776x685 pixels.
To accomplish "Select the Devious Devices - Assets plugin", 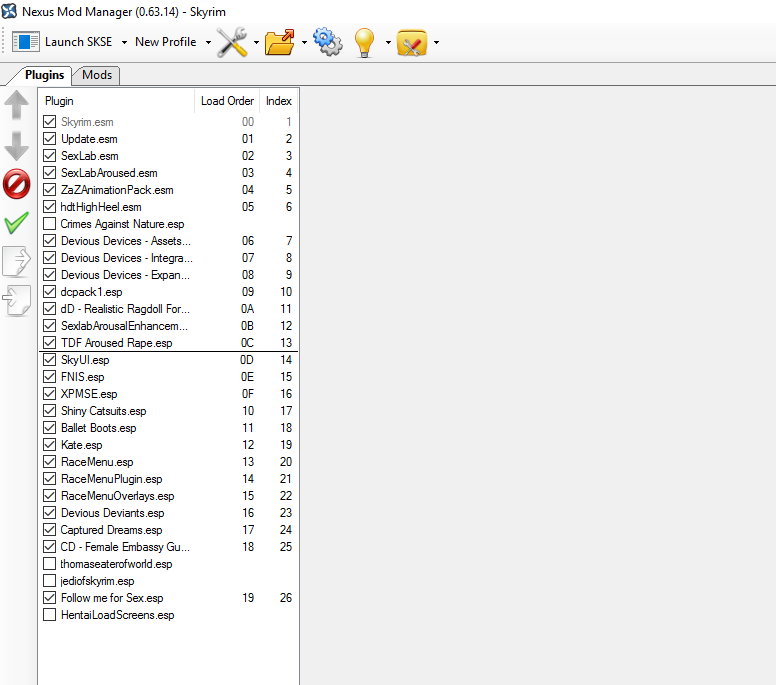I will [x=126, y=241].
